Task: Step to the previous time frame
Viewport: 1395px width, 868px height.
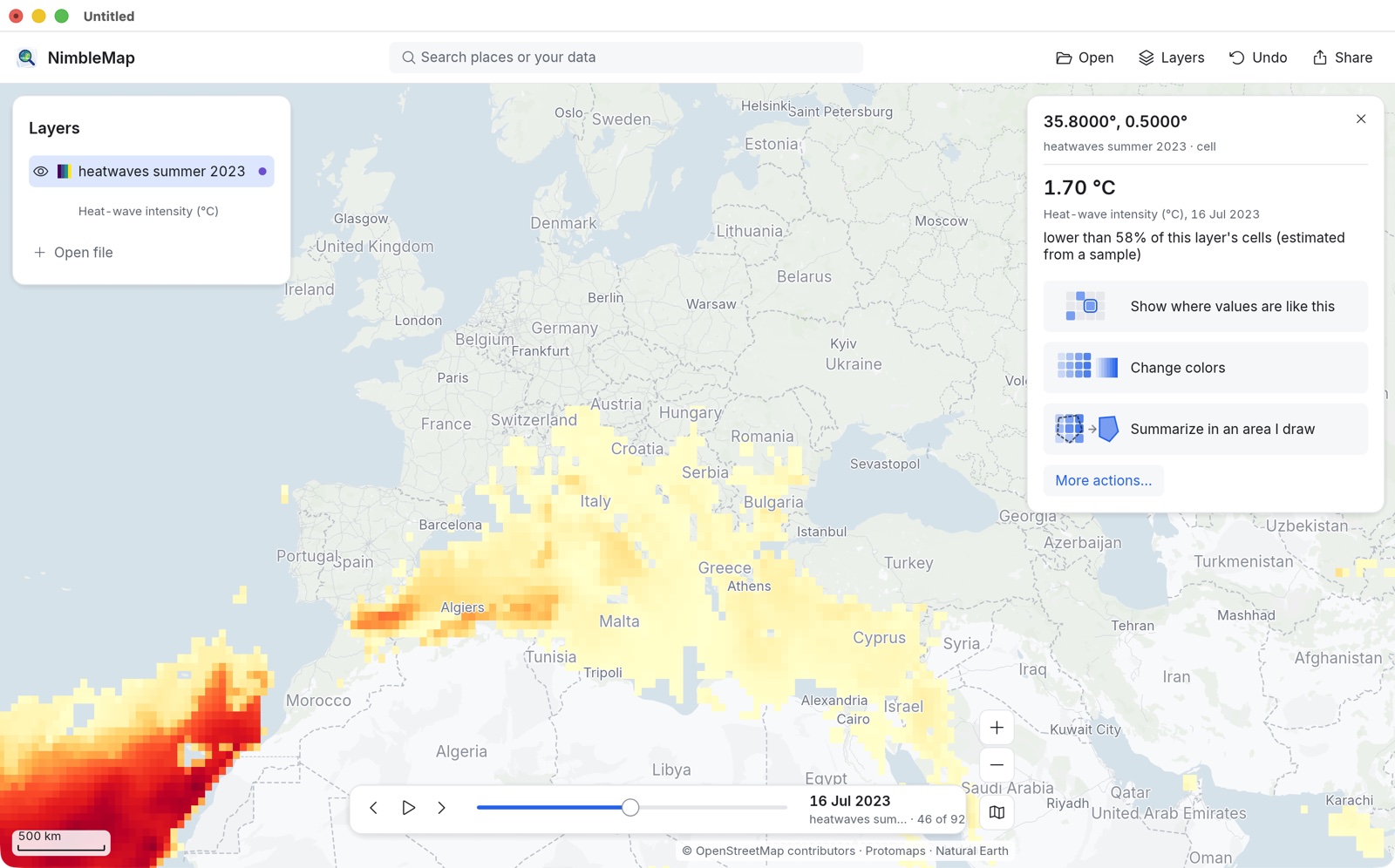Action: tap(373, 808)
